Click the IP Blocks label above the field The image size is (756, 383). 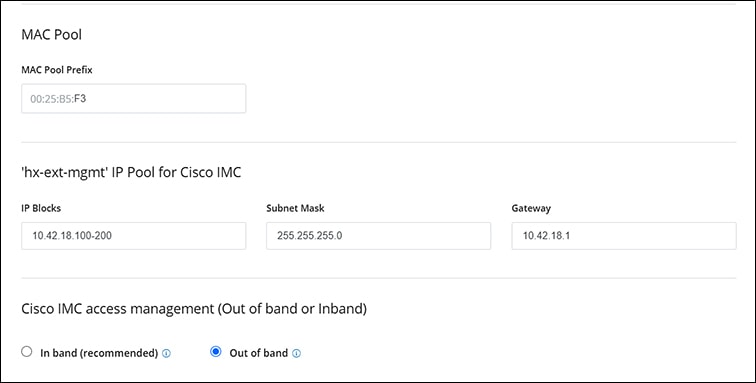pyautogui.click(x=41, y=208)
